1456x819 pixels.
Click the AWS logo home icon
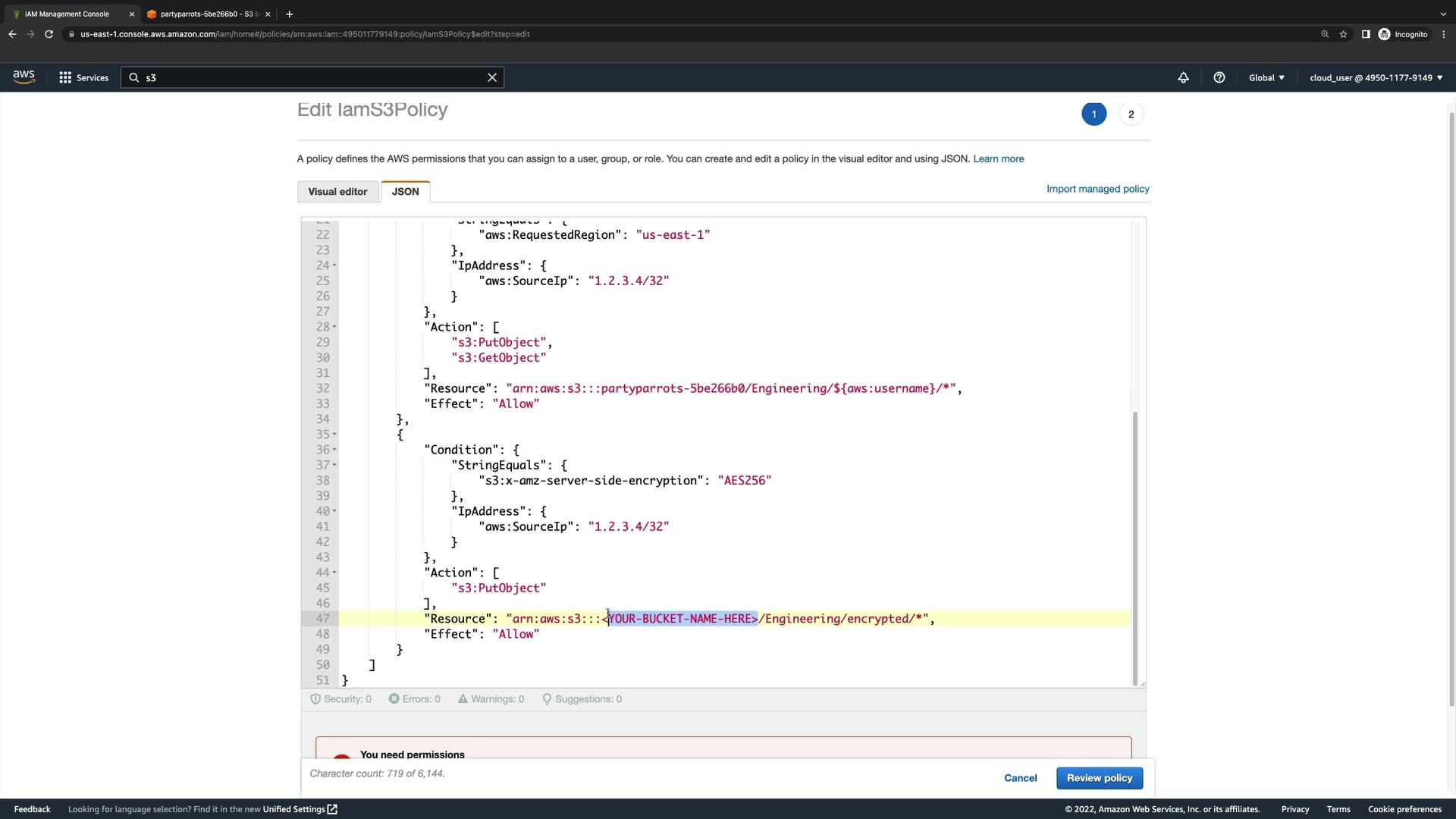pos(24,77)
